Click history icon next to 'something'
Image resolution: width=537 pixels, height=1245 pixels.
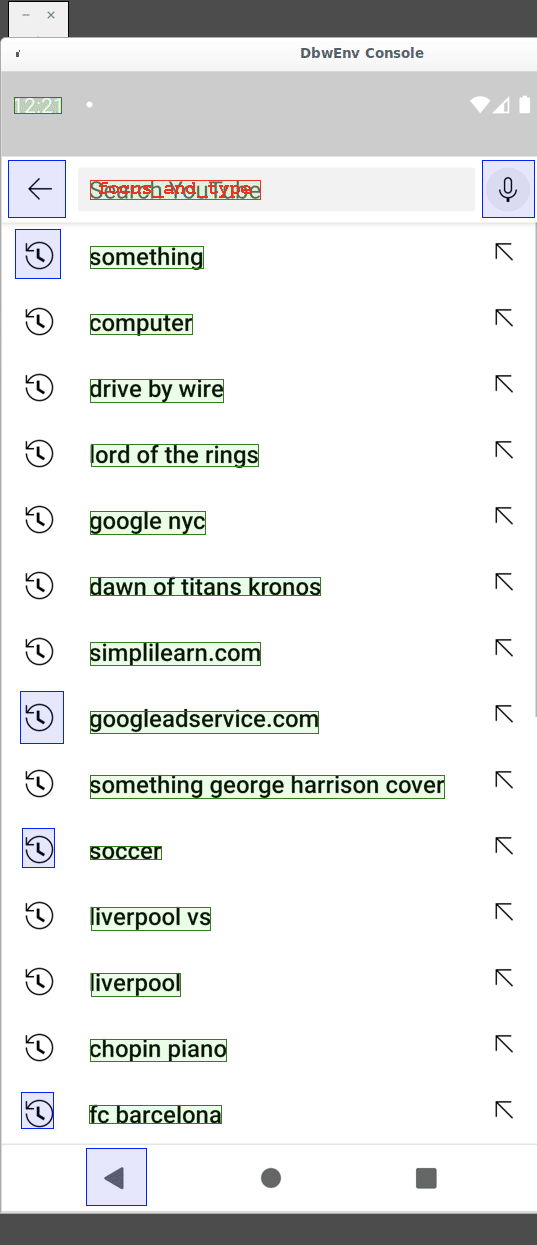pyautogui.click(x=38, y=254)
